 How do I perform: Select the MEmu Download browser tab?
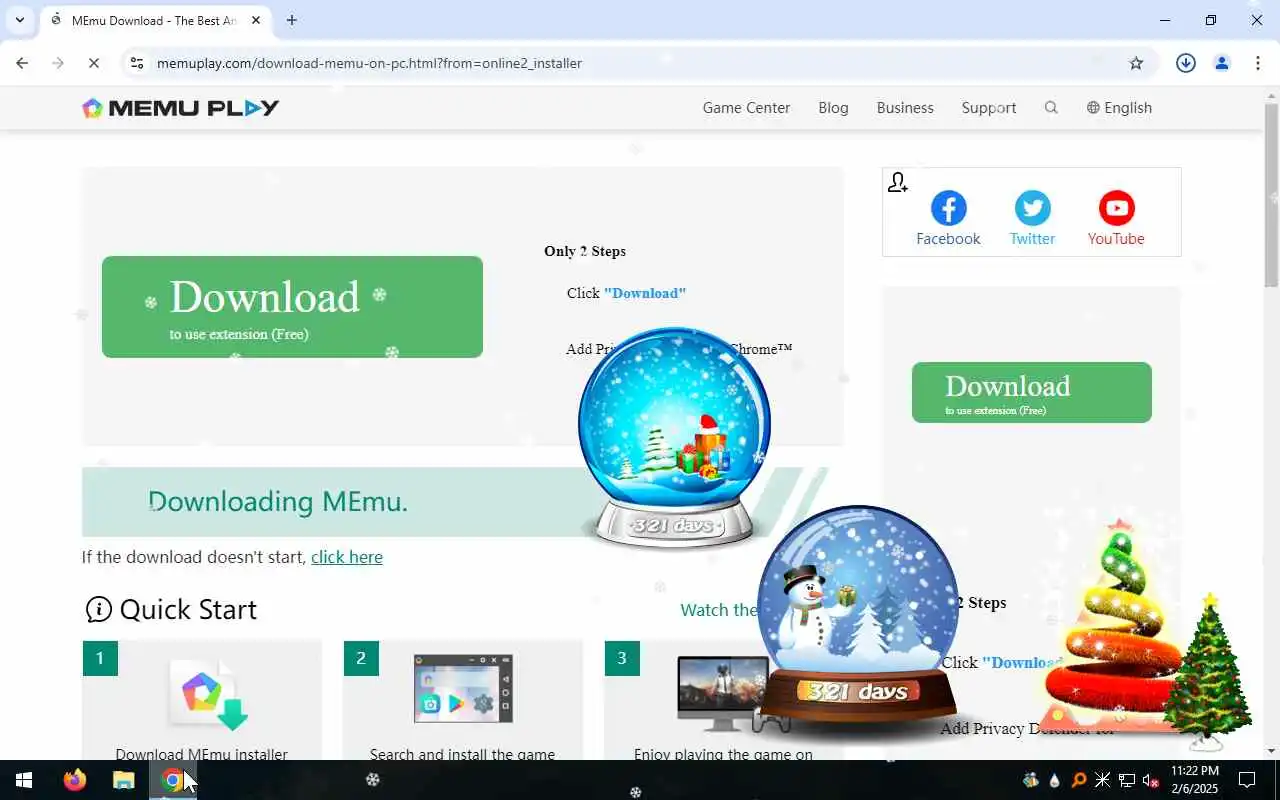pyautogui.click(x=155, y=20)
